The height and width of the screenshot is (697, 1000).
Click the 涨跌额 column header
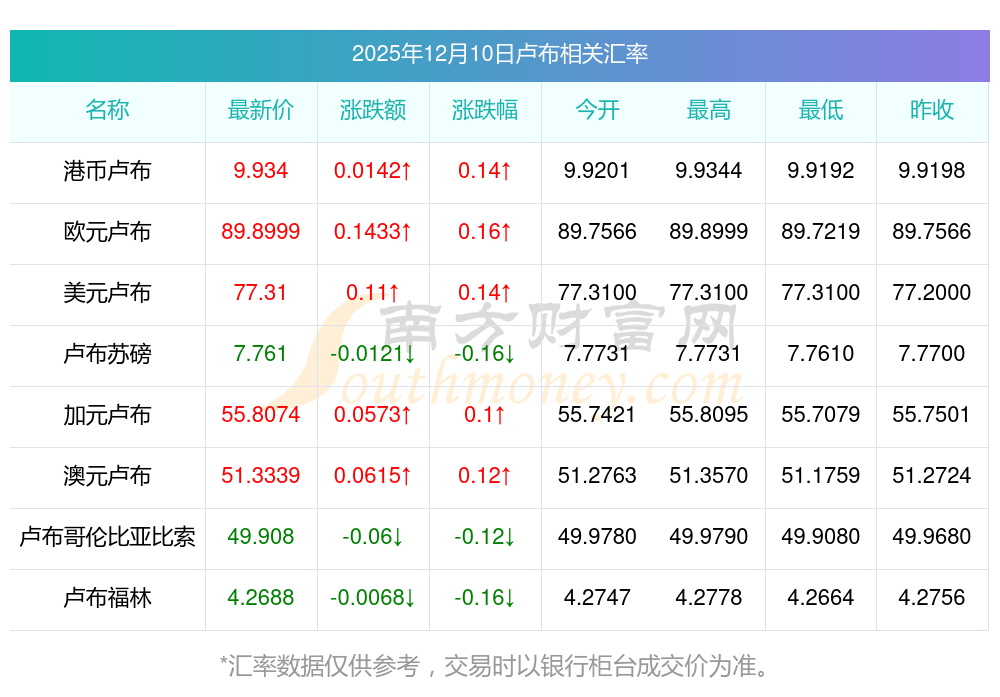(x=373, y=110)
